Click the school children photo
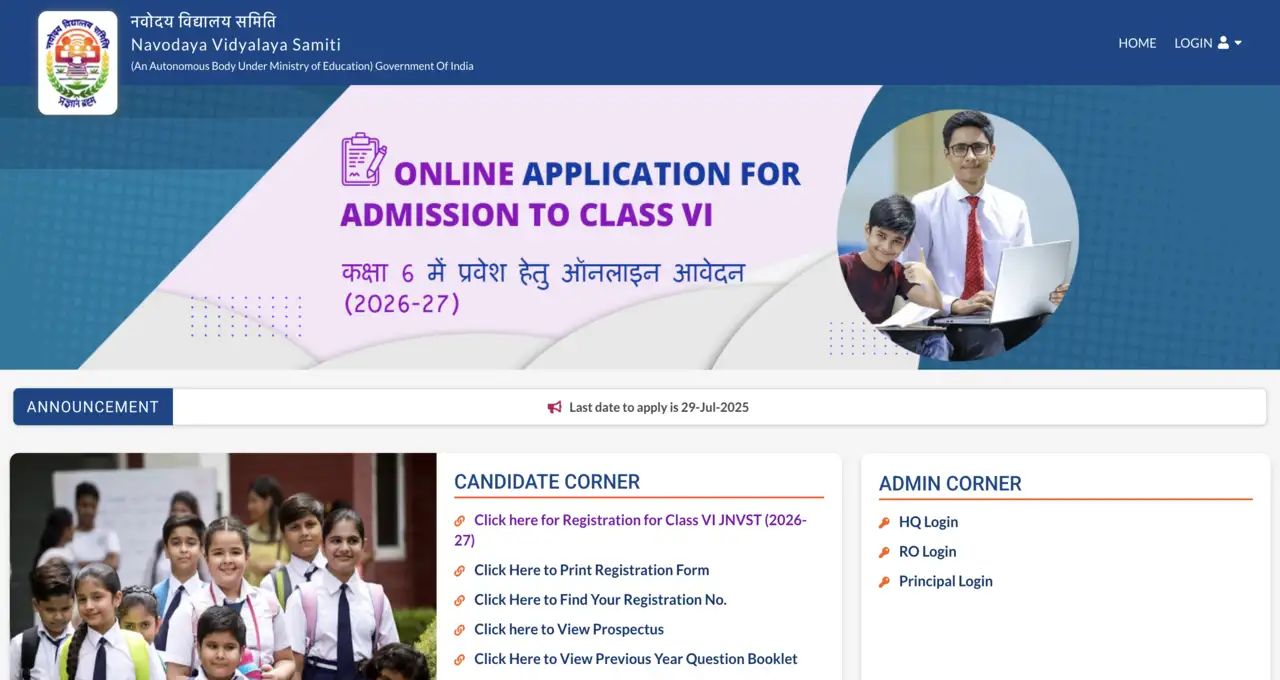 coord(223,567)
